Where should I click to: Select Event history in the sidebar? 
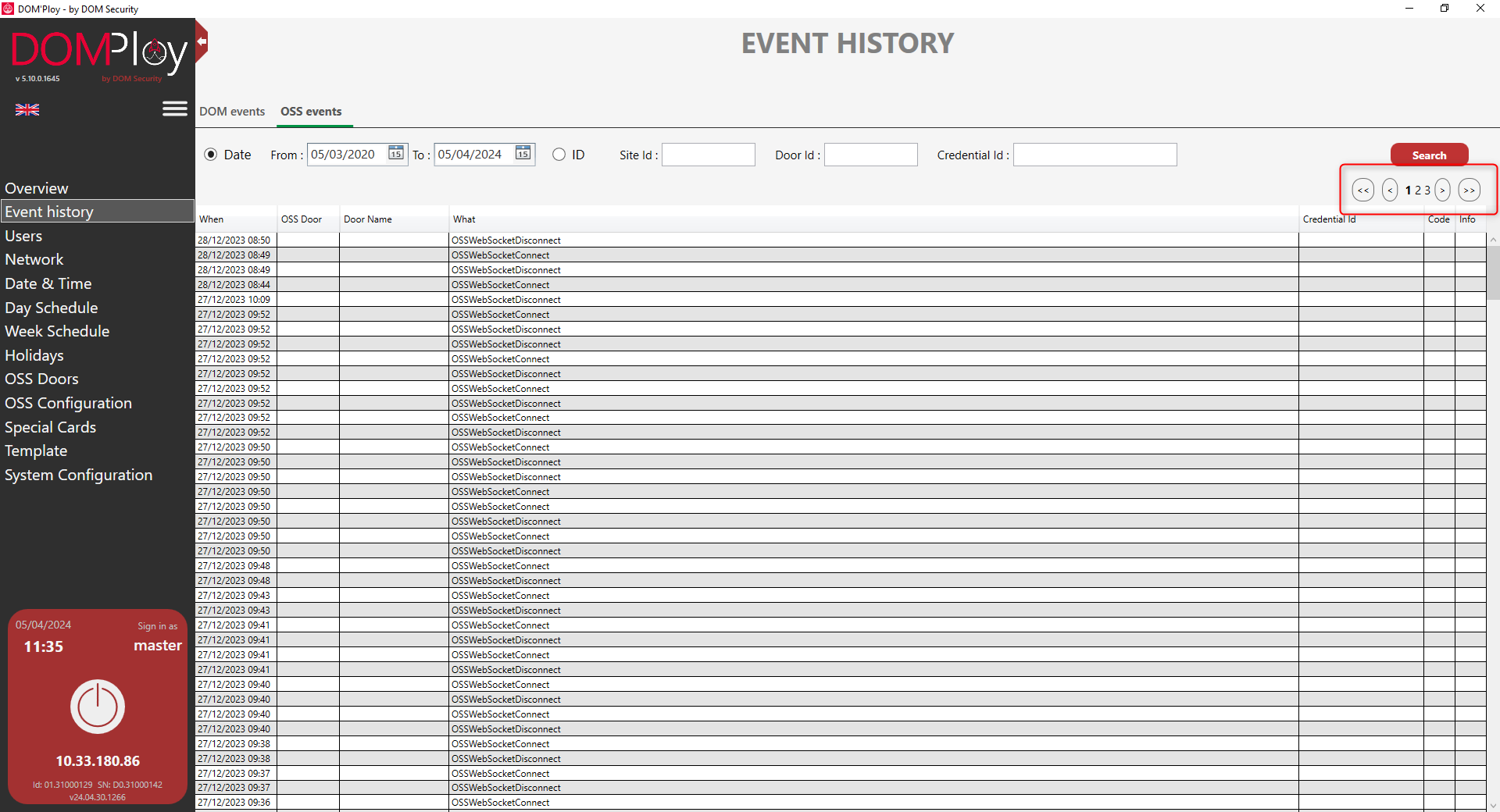click(97, 212)
